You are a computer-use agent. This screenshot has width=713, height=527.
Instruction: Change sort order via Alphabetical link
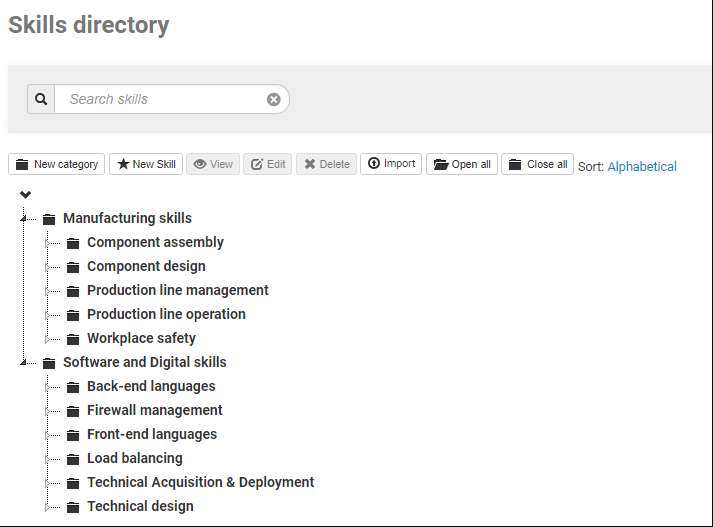(642, 167)
